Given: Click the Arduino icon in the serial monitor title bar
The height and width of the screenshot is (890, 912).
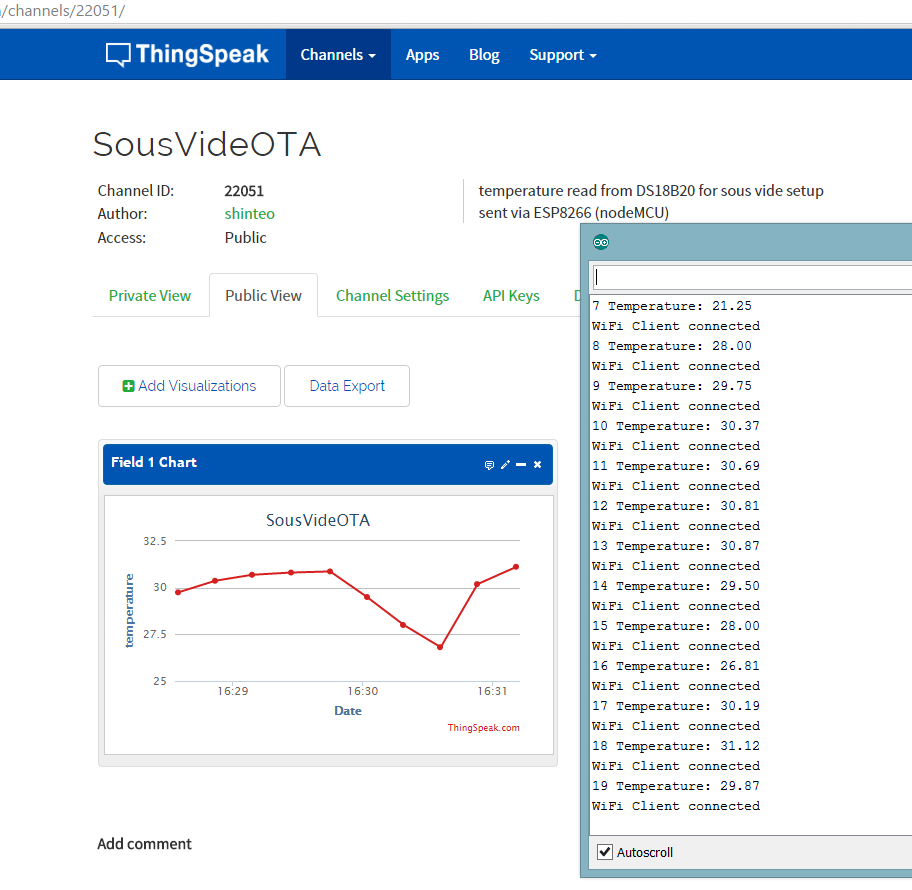Looking at the screenshot, I should pyautogui.click(x=601, y=242).
